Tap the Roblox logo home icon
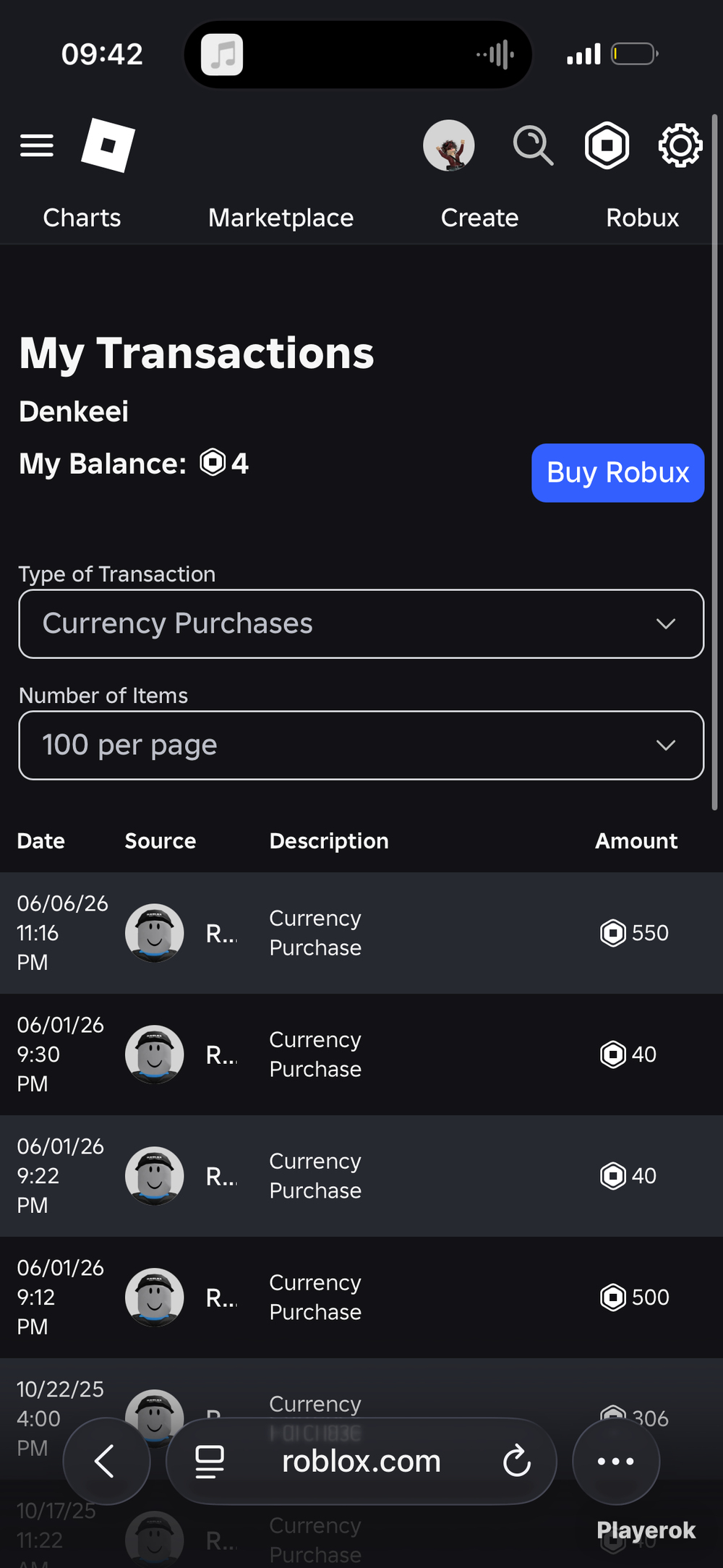Viewport: 723px width, 1568px height. (x=108, y=145)
